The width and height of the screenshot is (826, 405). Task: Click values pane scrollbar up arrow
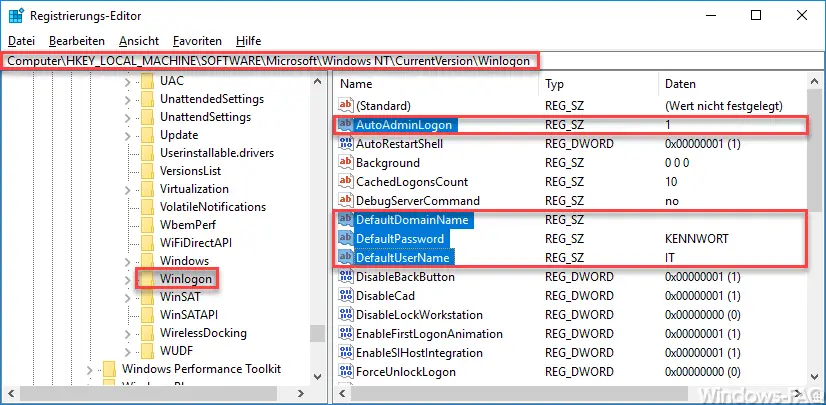[814, 82]
